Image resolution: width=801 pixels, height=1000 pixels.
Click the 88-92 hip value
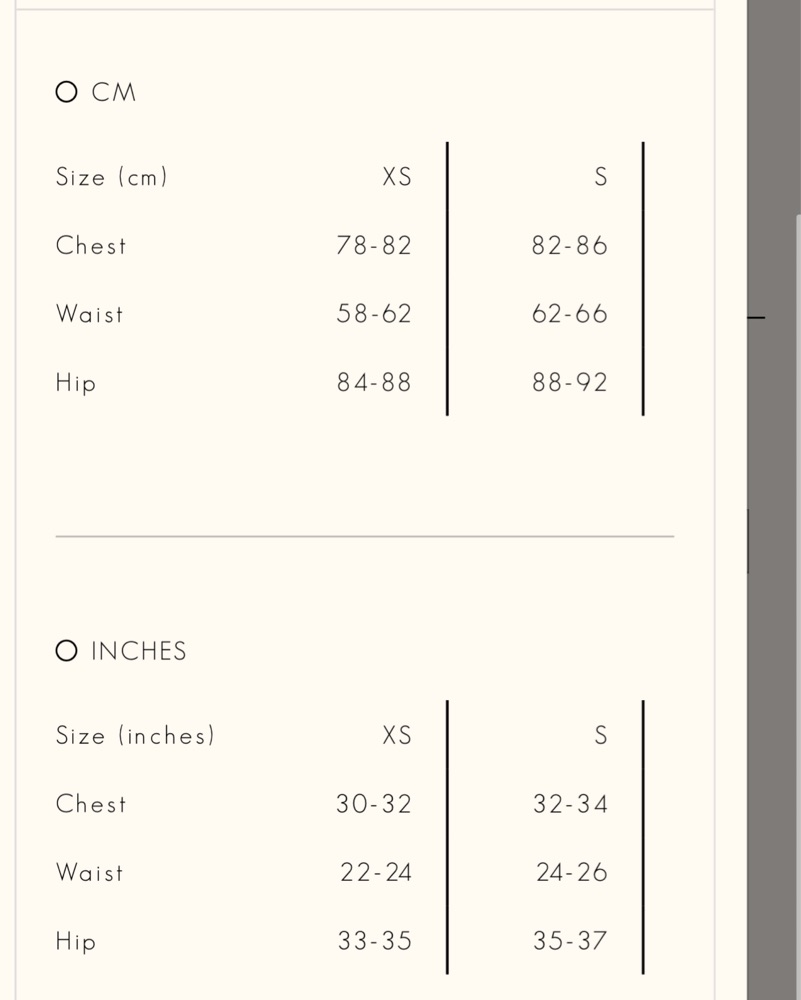(x=570, y=383)
